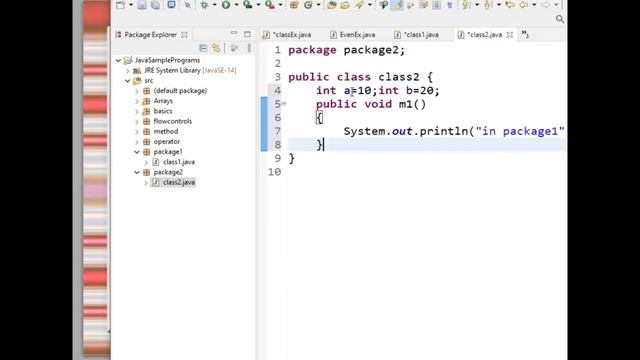This screenshot has height=360, width=640.
Task: Collapse the JavaSamplePrograms project node
Action: [118, 60]
